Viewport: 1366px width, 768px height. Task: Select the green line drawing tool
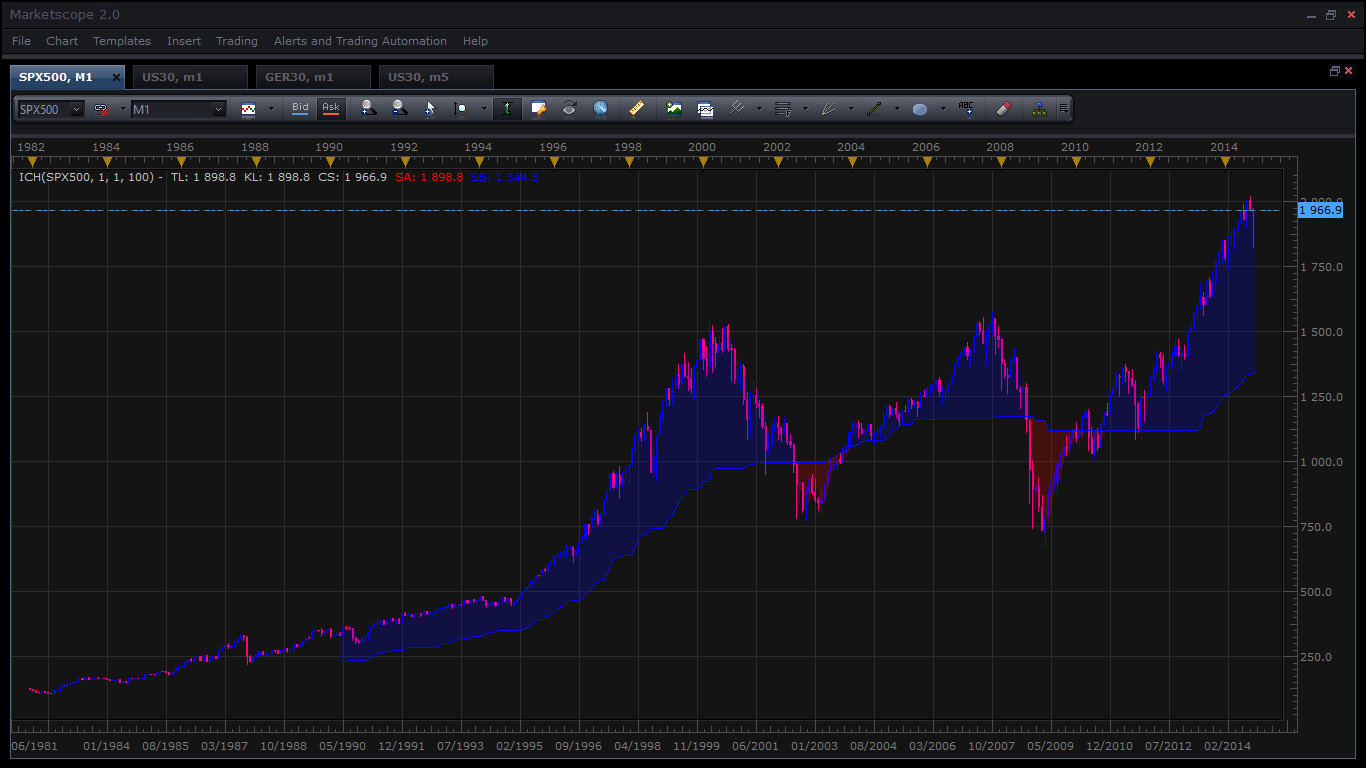tap(875, 109)
